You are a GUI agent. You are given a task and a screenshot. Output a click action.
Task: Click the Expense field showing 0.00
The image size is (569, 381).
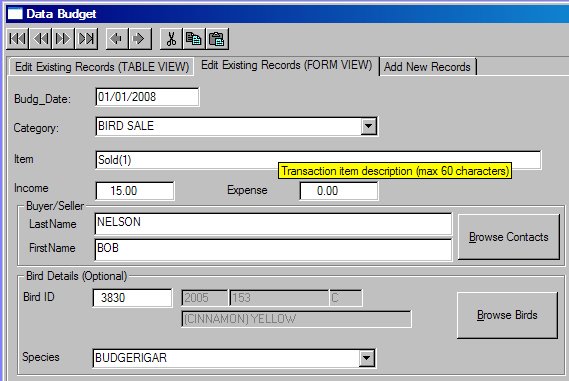tap(339, 191)
